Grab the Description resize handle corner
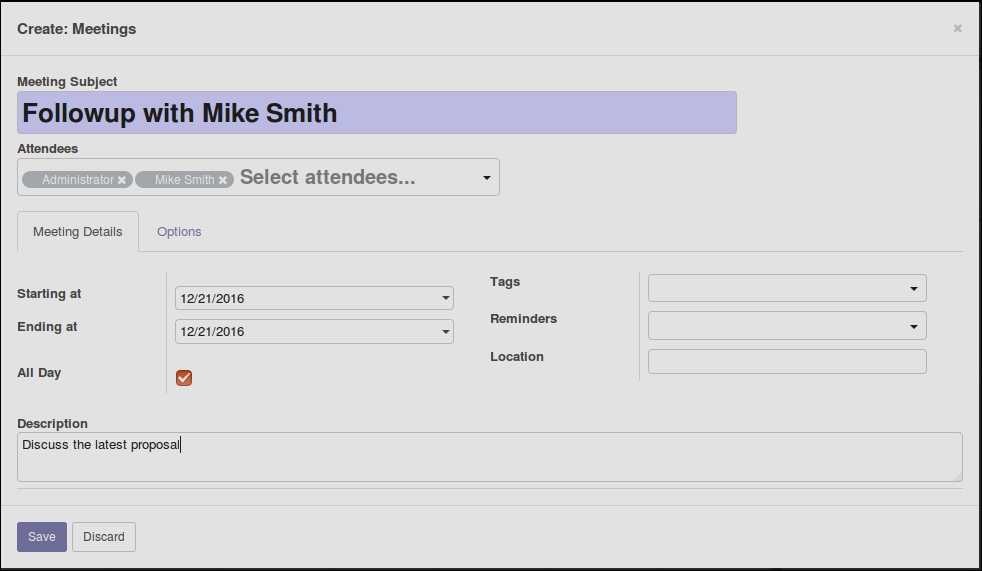 [x=958, y=477]
